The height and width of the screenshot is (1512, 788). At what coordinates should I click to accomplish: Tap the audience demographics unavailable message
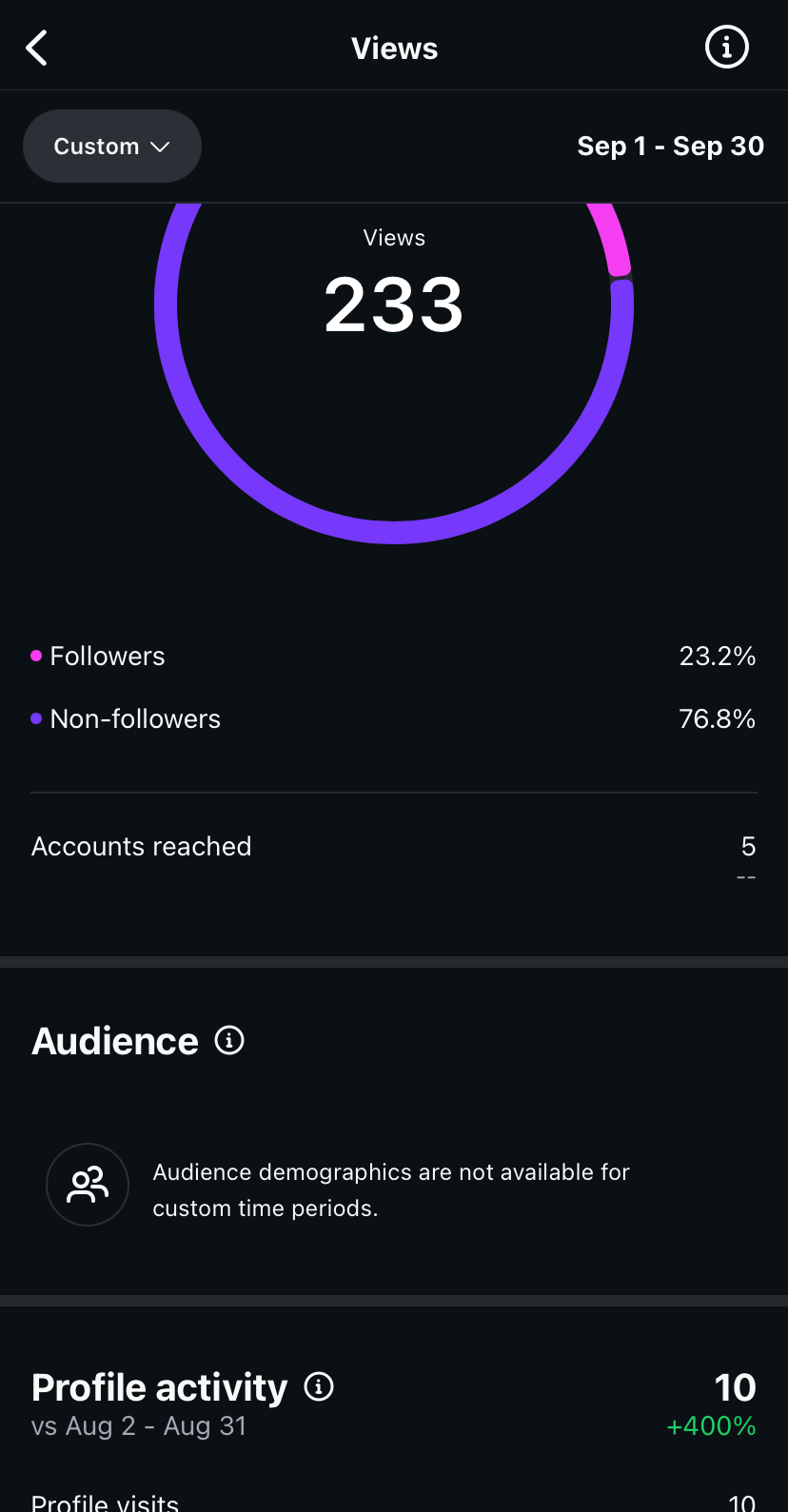click(x=391, y=1189)
